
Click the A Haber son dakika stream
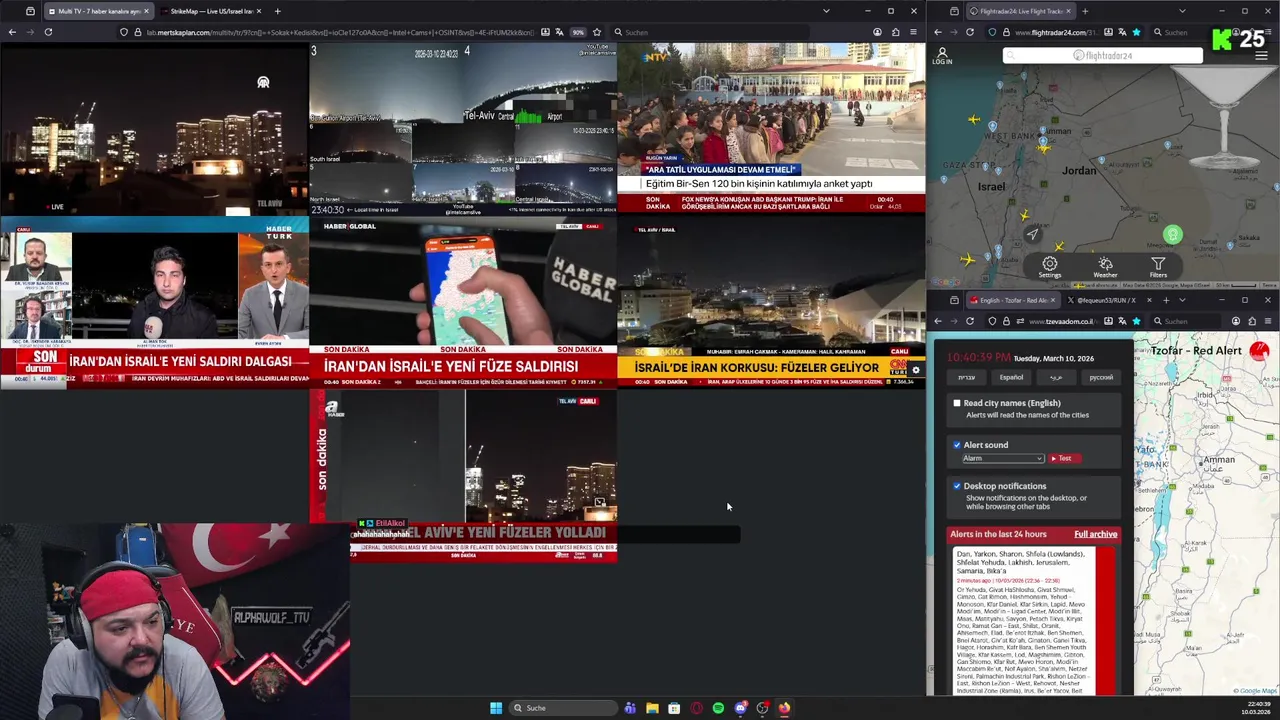click(463, 476)
